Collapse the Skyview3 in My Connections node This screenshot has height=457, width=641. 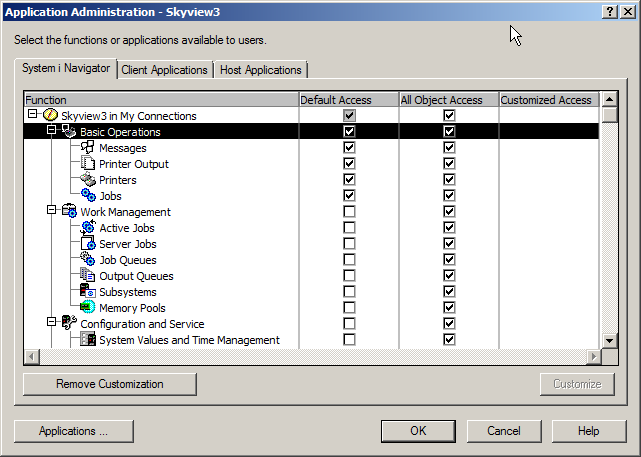(x=32, y=114)
